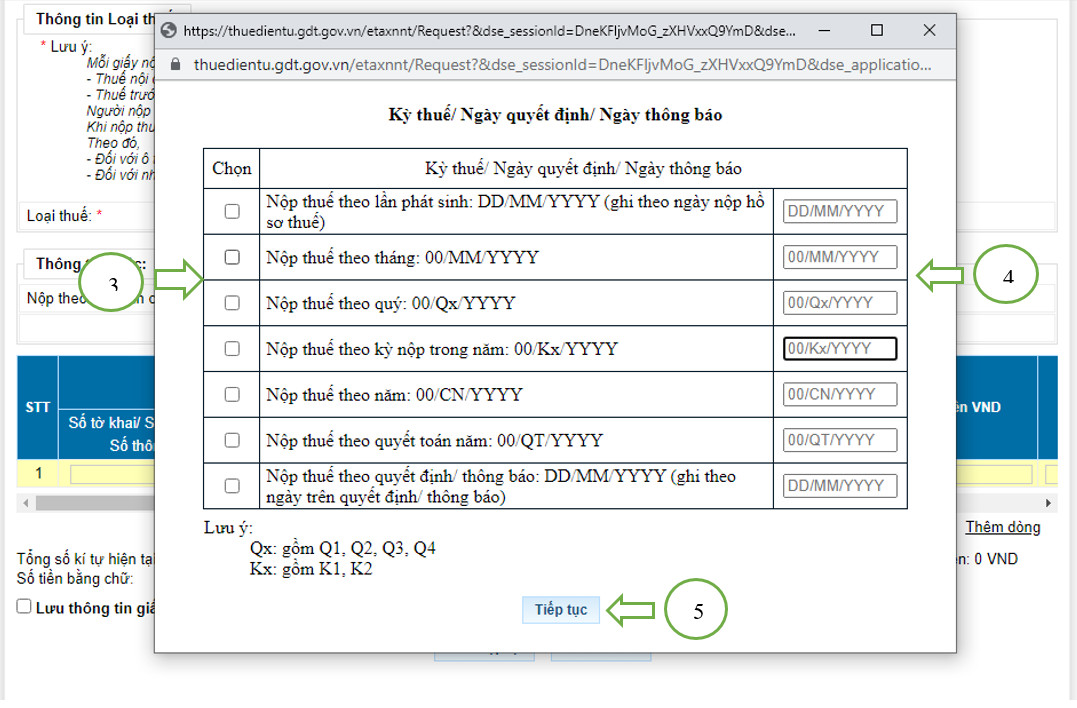Focus the 00/CN/YYYY year input field
The width and height of the screenshot is (1077, 708).
click(839, 395)
